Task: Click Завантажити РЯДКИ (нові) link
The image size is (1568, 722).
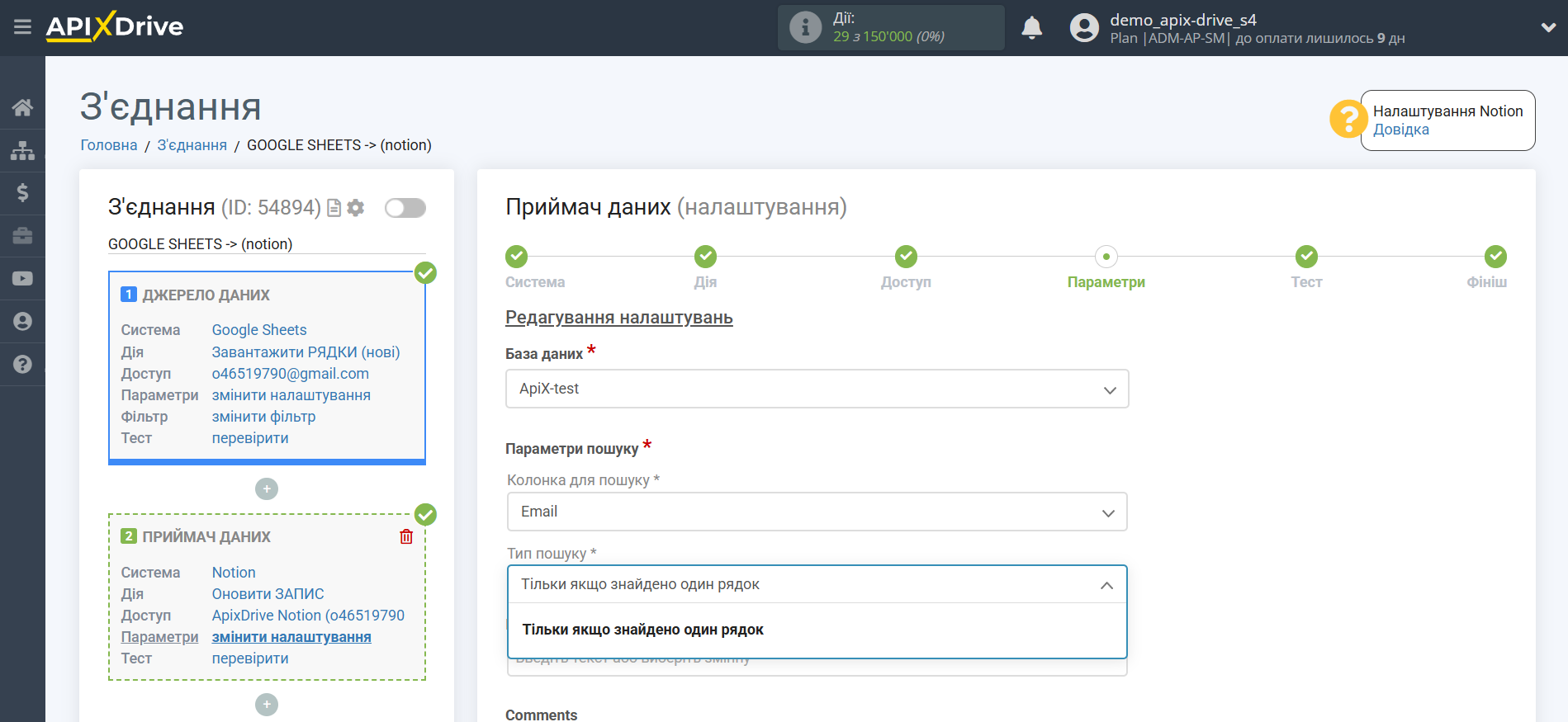Action: click(x=306, y=352)
